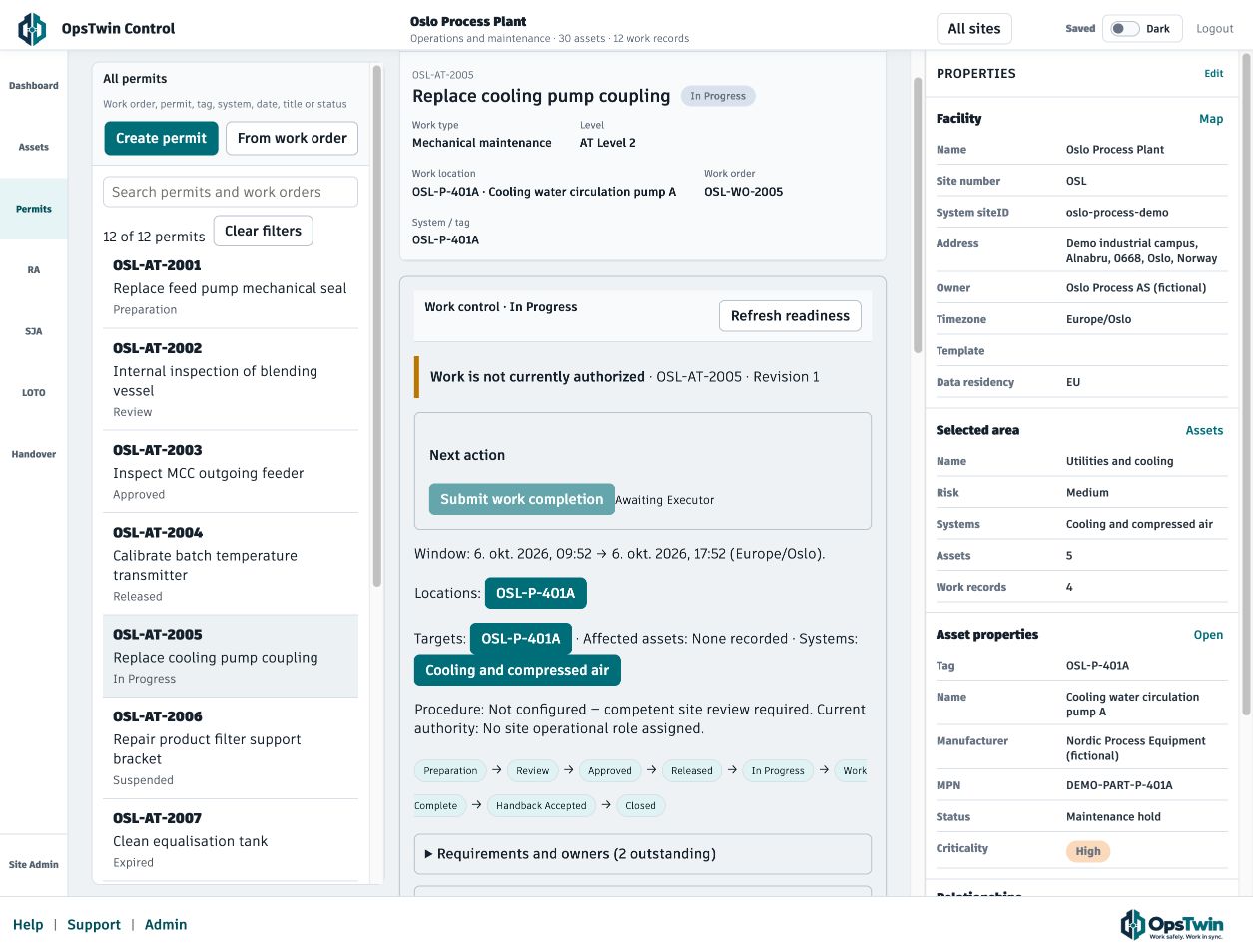Click the Handback Accepted workflow step

click(x=541, y=805)
